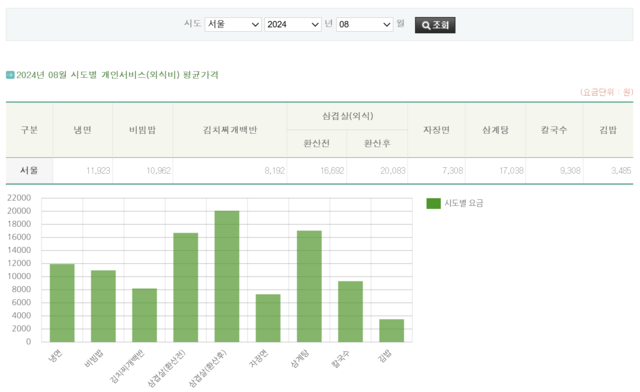Image resolution: width=640 pixels, height=392 pixels.
Task: Click the 칼국수 bar in the chart
Action: pyautogui.click(x=351, y=312)
